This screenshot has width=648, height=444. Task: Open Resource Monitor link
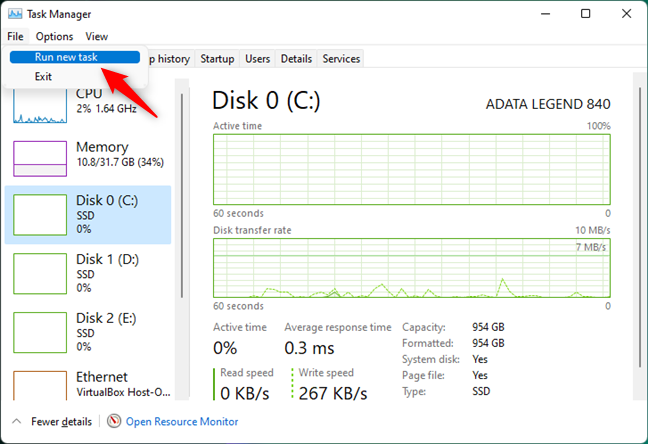[x=182, y=422]
